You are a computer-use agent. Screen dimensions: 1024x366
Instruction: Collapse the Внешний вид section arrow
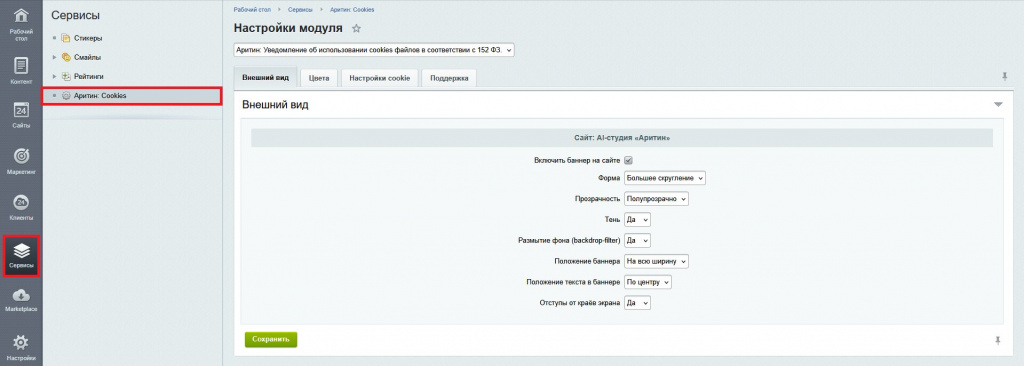tap(998, 105)
